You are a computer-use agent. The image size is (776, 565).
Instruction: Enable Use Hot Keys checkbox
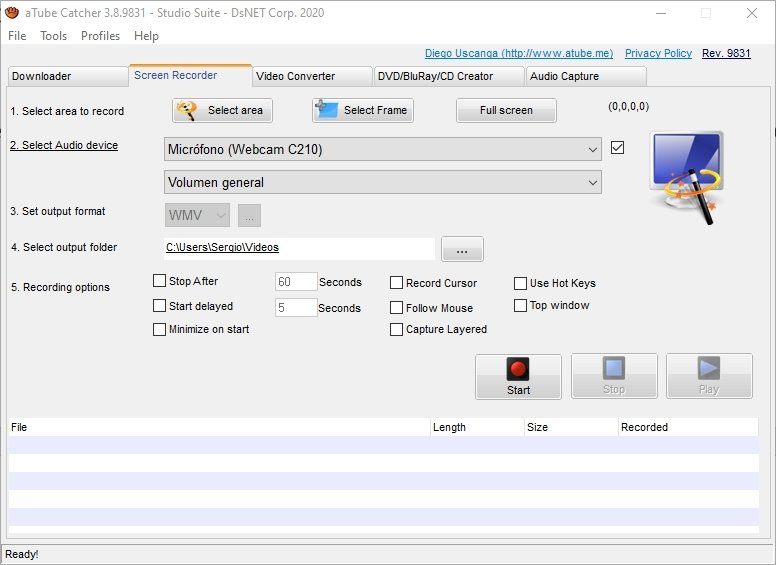pyautogui.click(x=520, y=283)
